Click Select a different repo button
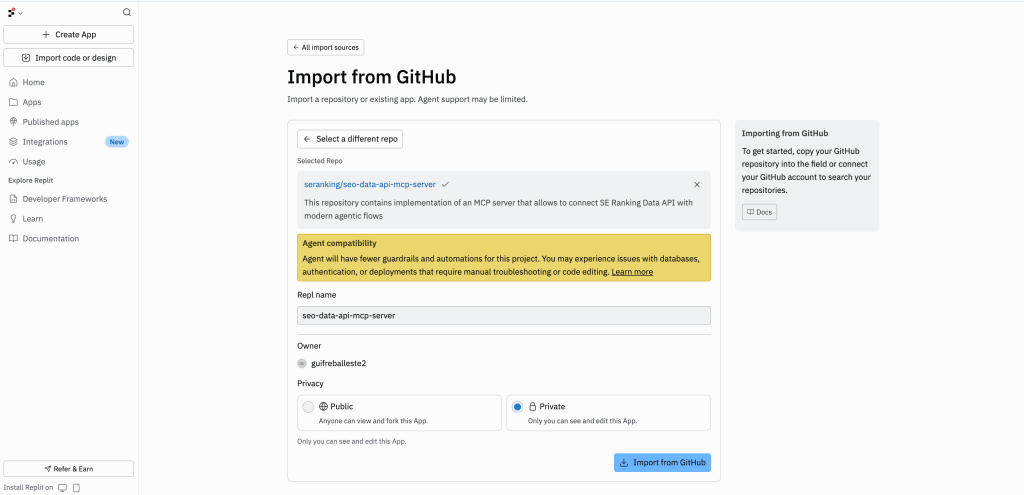 (350, 139)
